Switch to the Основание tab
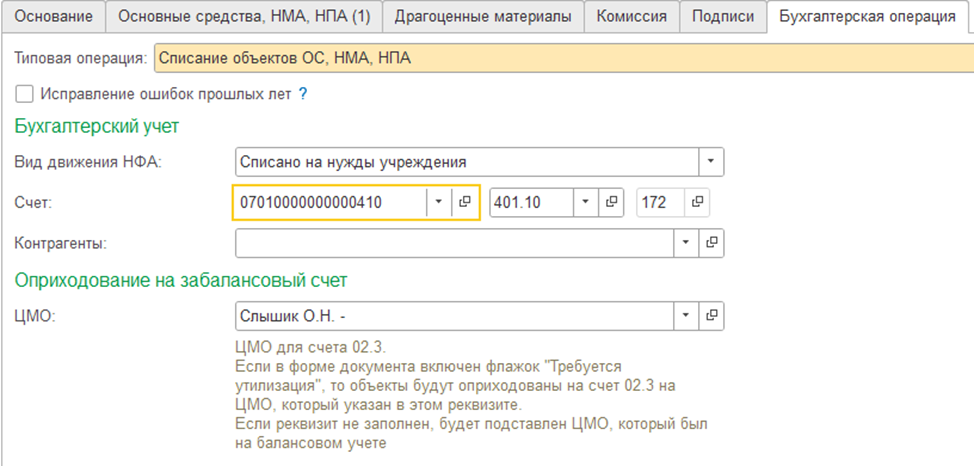 53,17
